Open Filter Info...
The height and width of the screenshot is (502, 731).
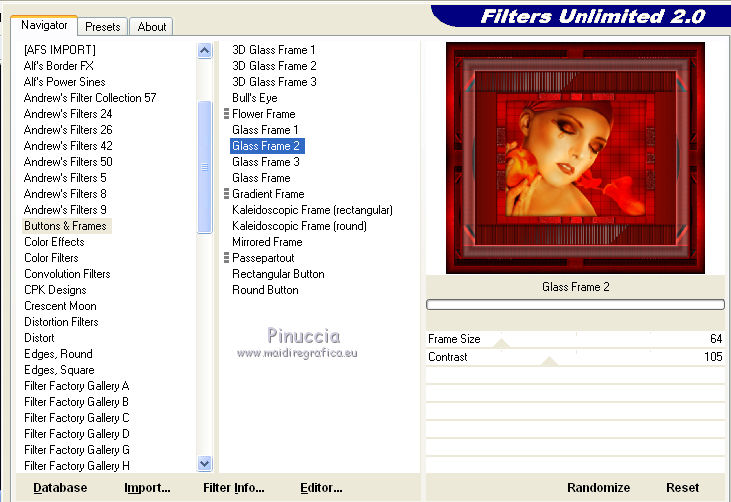pos(234,488)
